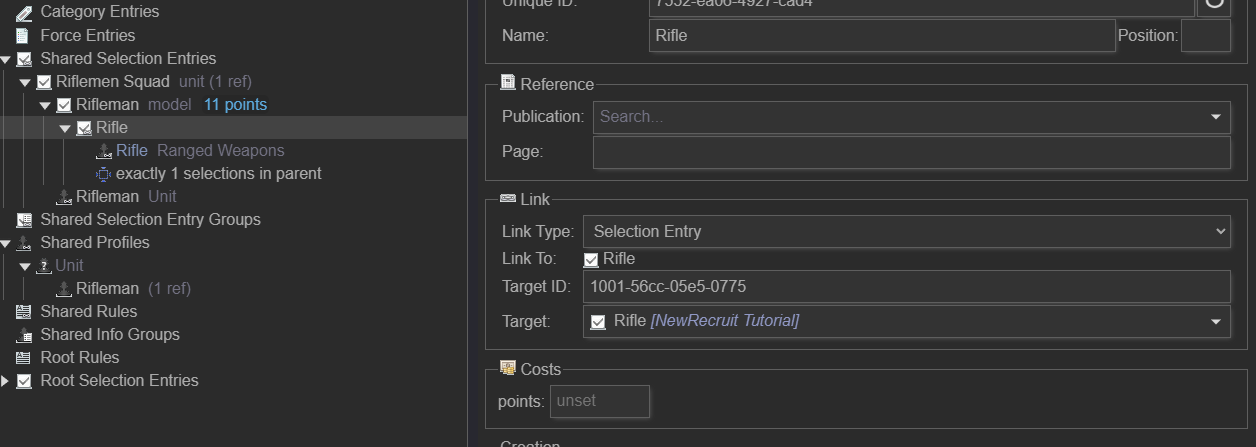Open the Target dropdown arrow

1215,322
